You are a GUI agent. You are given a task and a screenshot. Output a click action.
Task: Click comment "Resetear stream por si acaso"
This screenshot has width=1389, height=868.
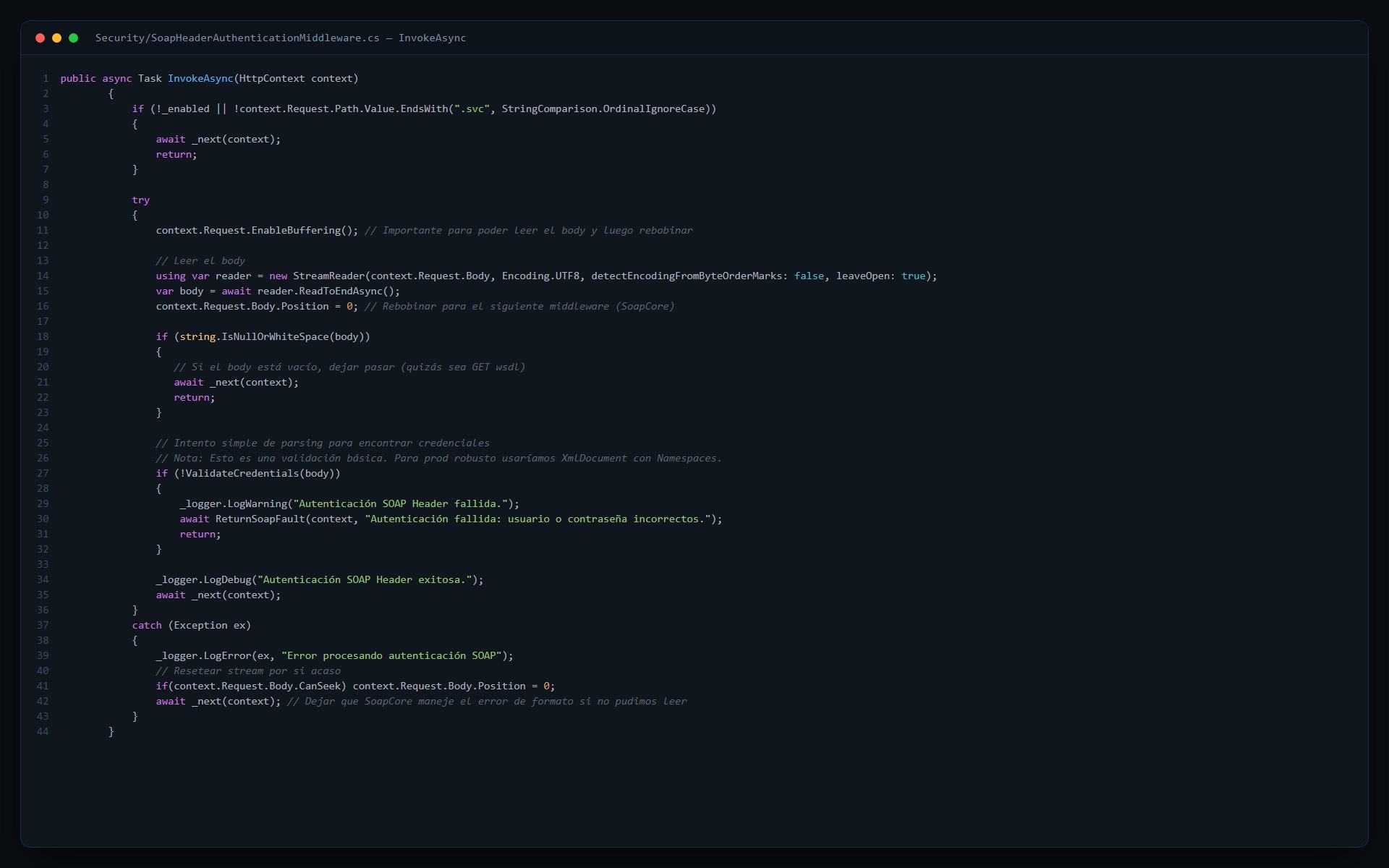coord(248,671)
